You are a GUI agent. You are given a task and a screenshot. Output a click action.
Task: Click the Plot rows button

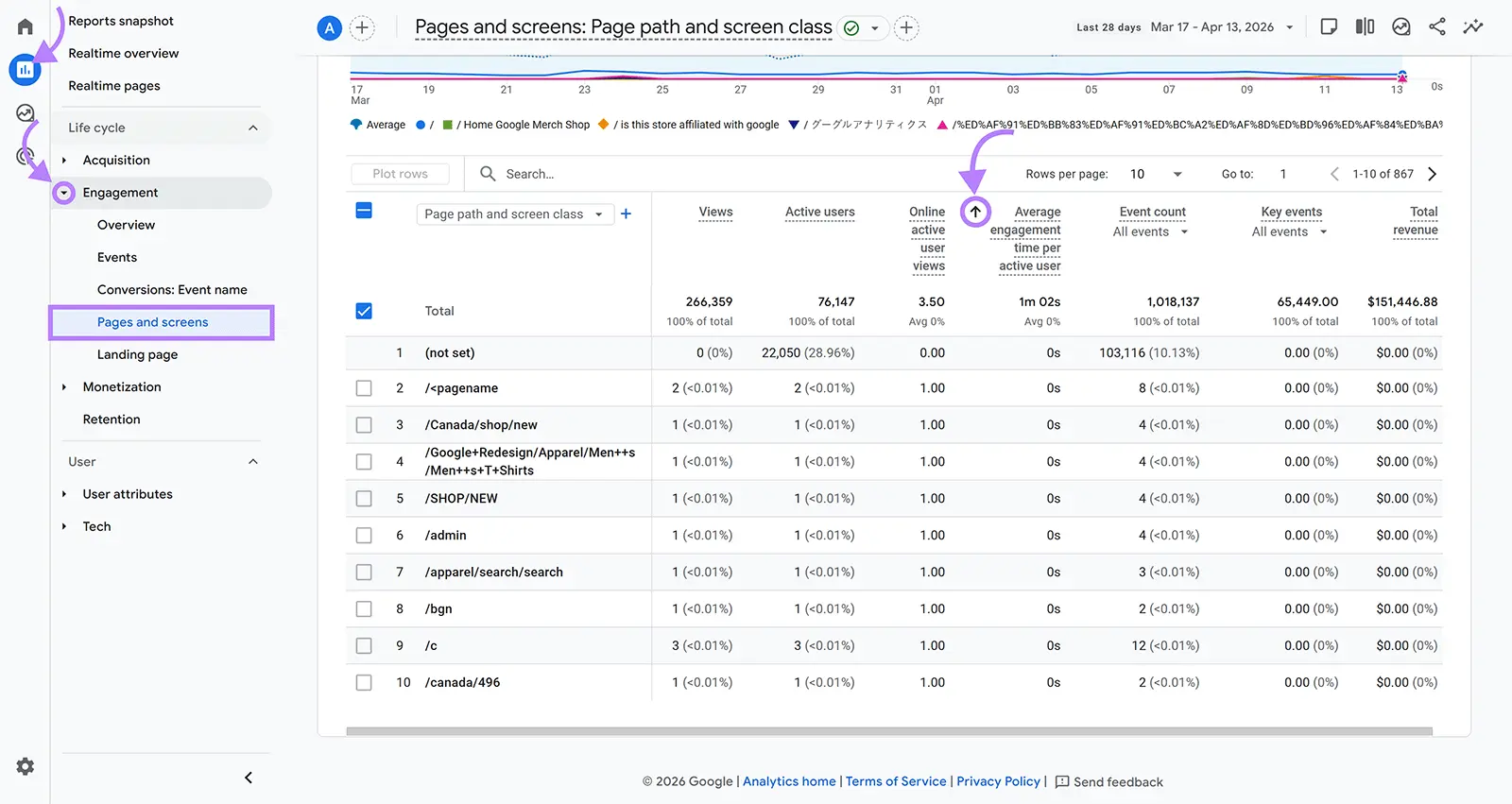pos(400,174)
